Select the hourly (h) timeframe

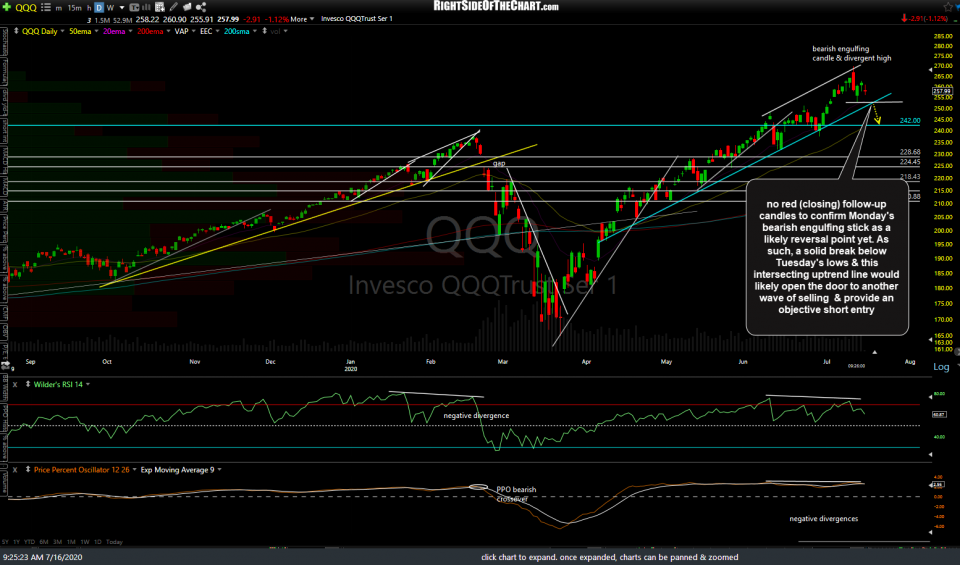click(89, 8)
